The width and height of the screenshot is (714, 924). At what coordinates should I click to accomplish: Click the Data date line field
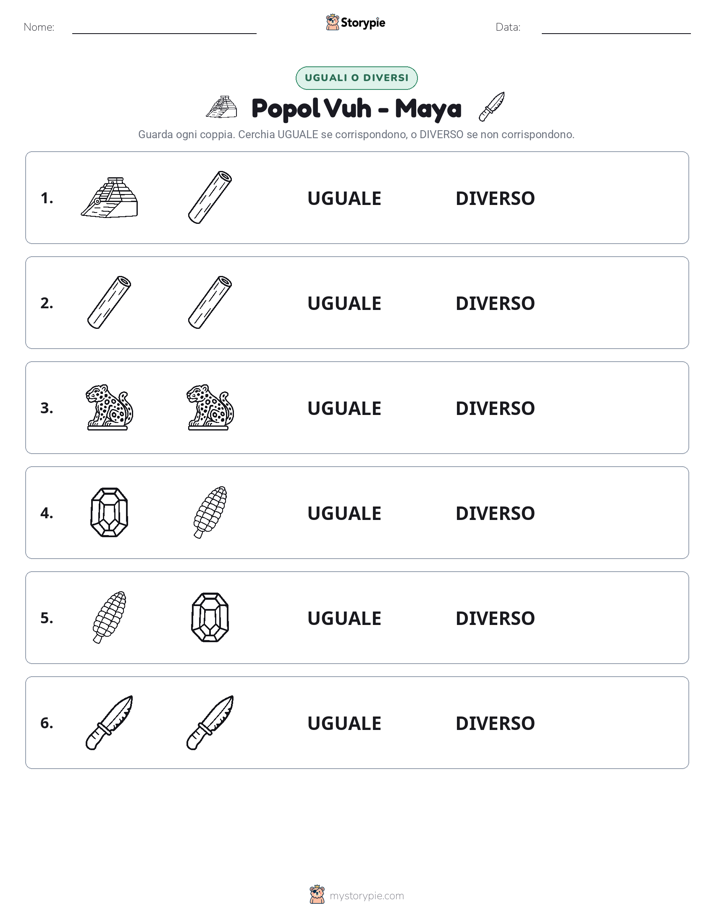pos(616,28)
